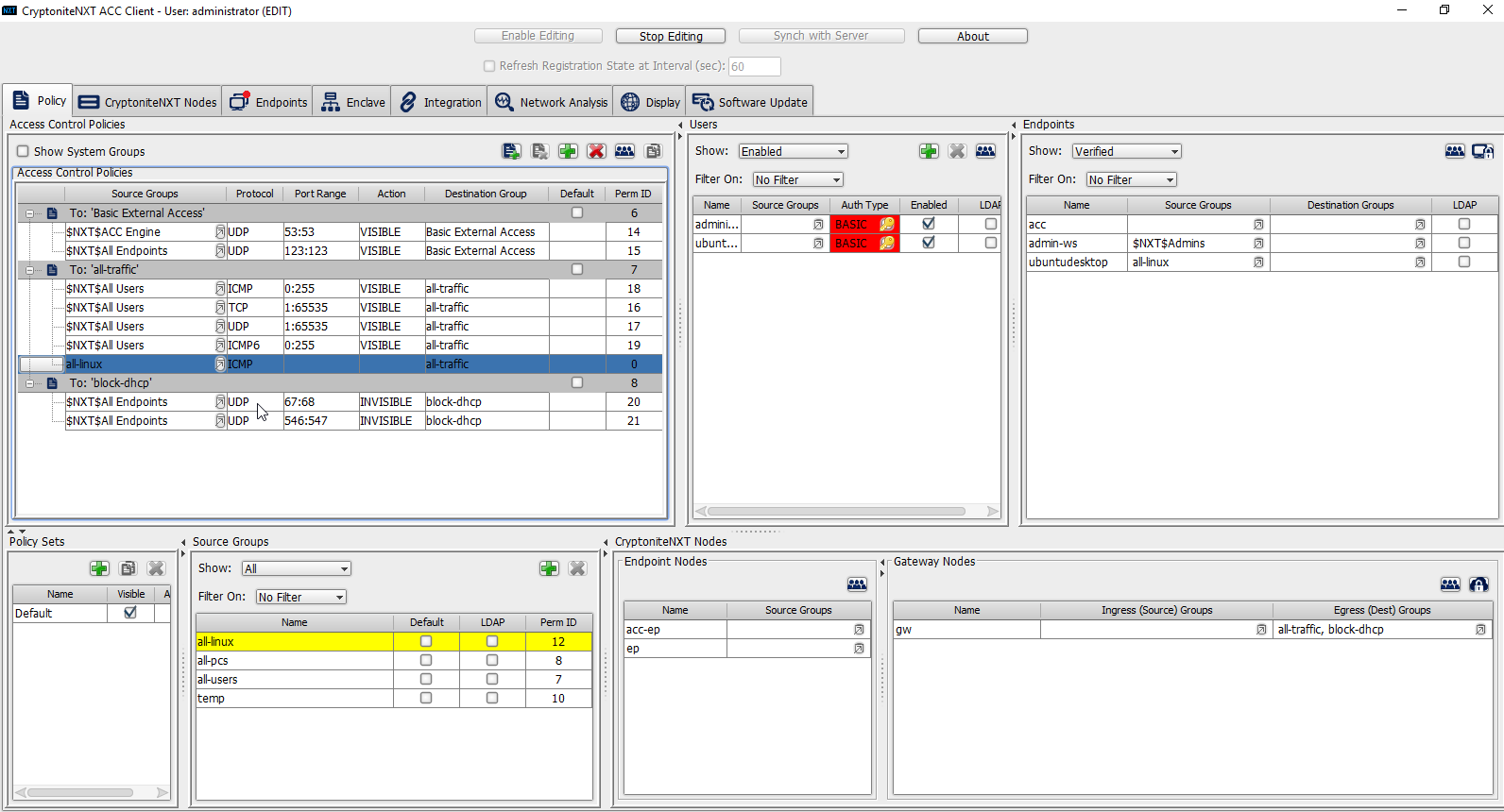Image resolution: width=1504 pixels, height=812 pixels.
Task: Sort users by Auth Type column header
Action: [x=864, y=205]
